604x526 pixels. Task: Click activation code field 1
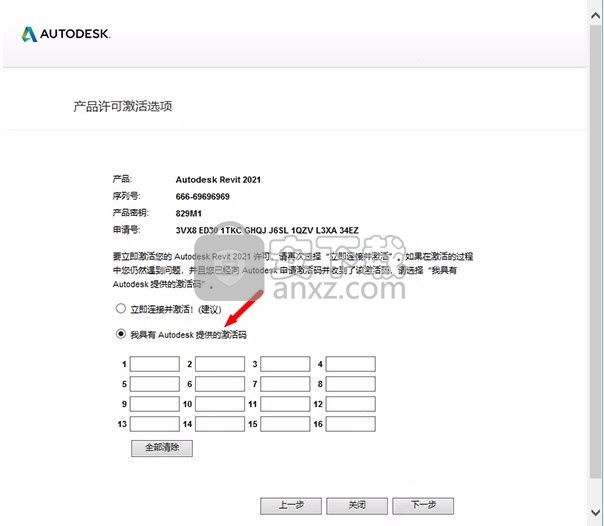(154, 364)
